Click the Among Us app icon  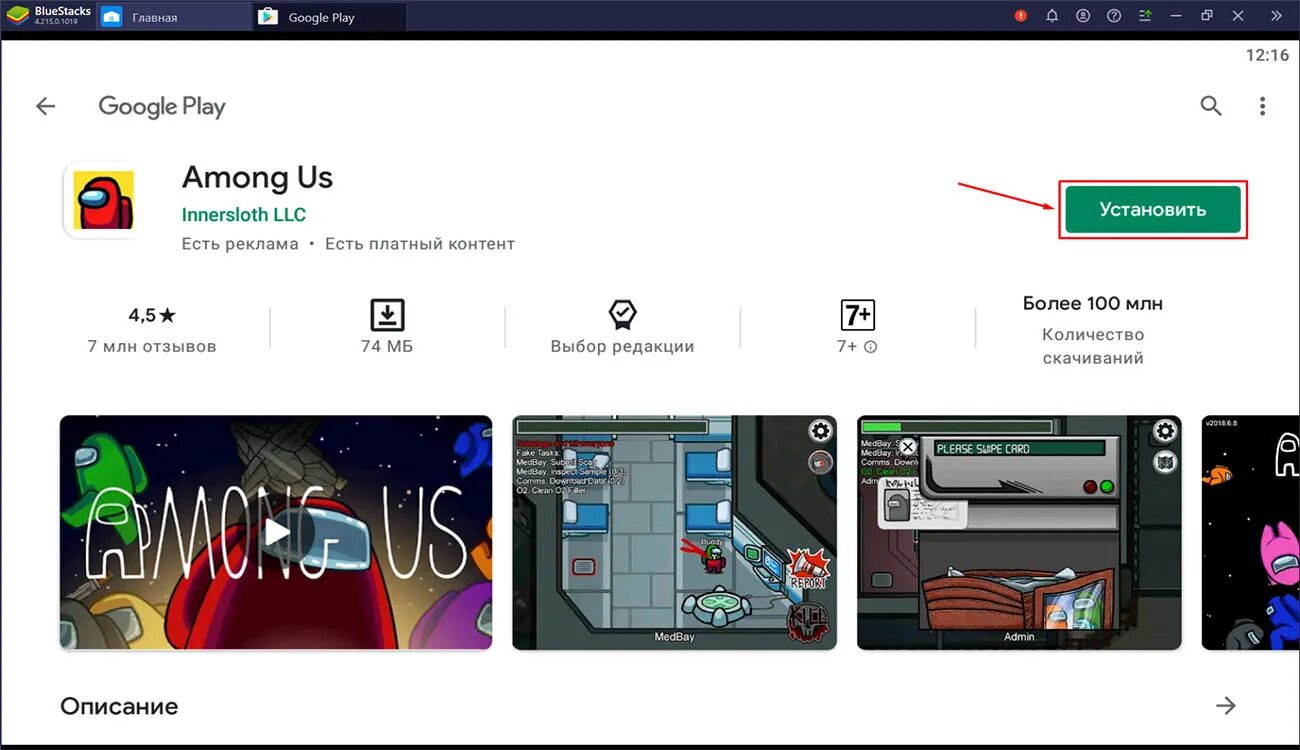click(103, 200)
